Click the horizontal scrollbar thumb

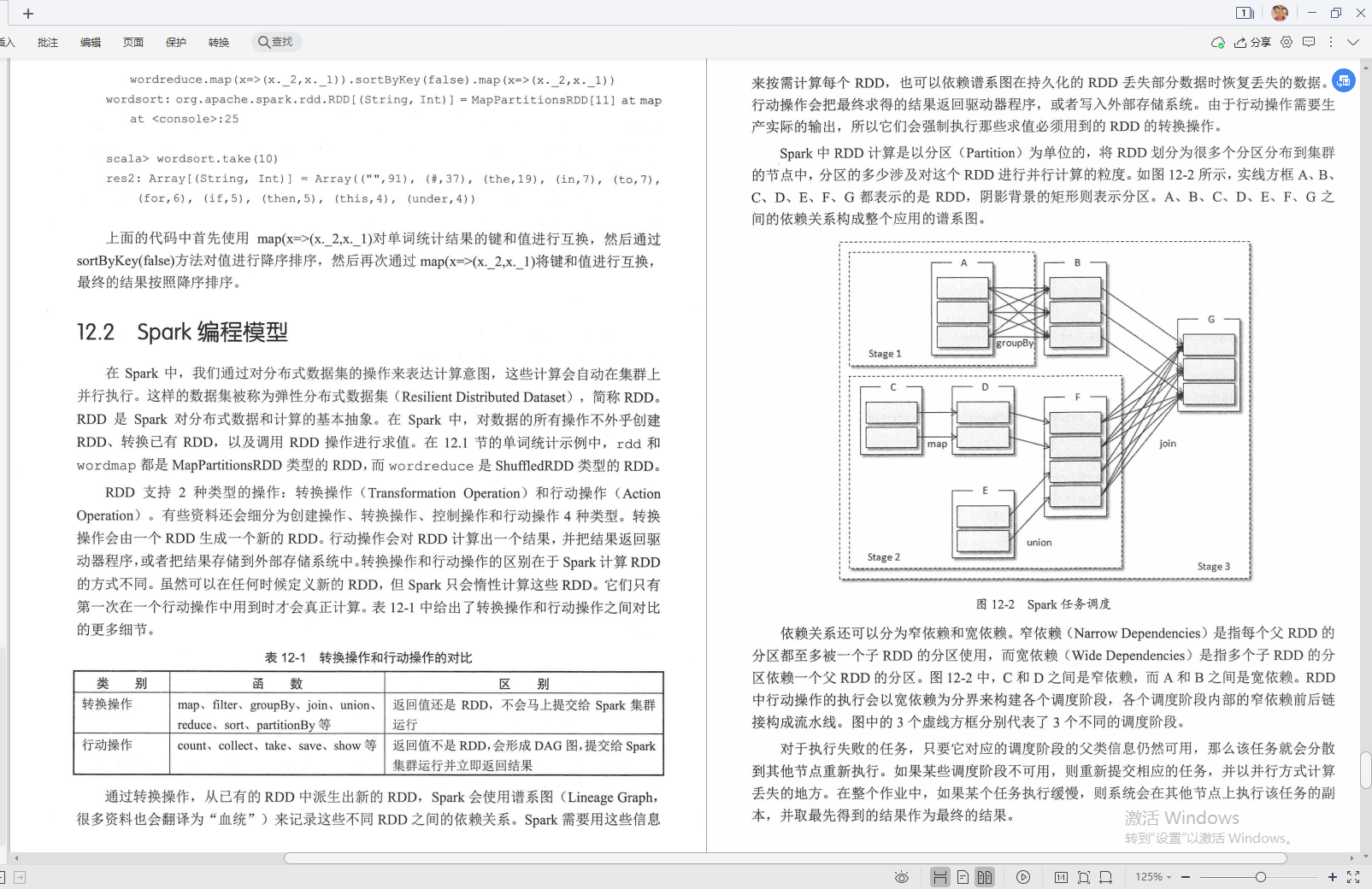click(x=786, y=858)
